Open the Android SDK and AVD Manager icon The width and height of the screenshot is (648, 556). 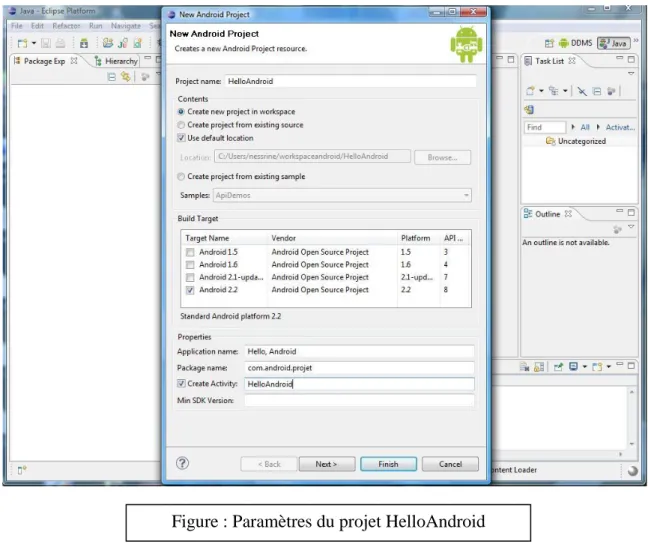pos(84,43)
